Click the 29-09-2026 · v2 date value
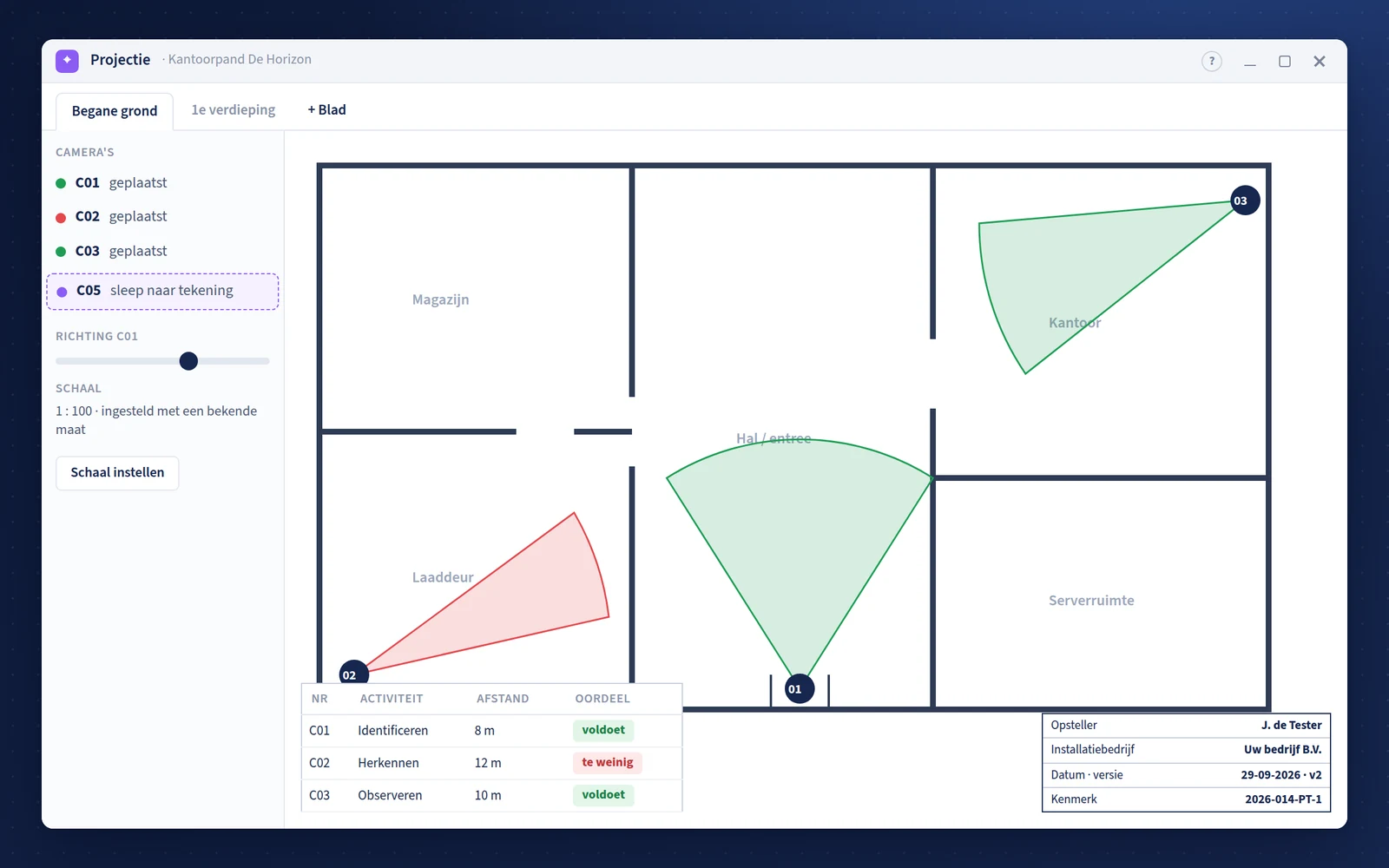This screenshot has height=868, width=1389. (1281, 775)
